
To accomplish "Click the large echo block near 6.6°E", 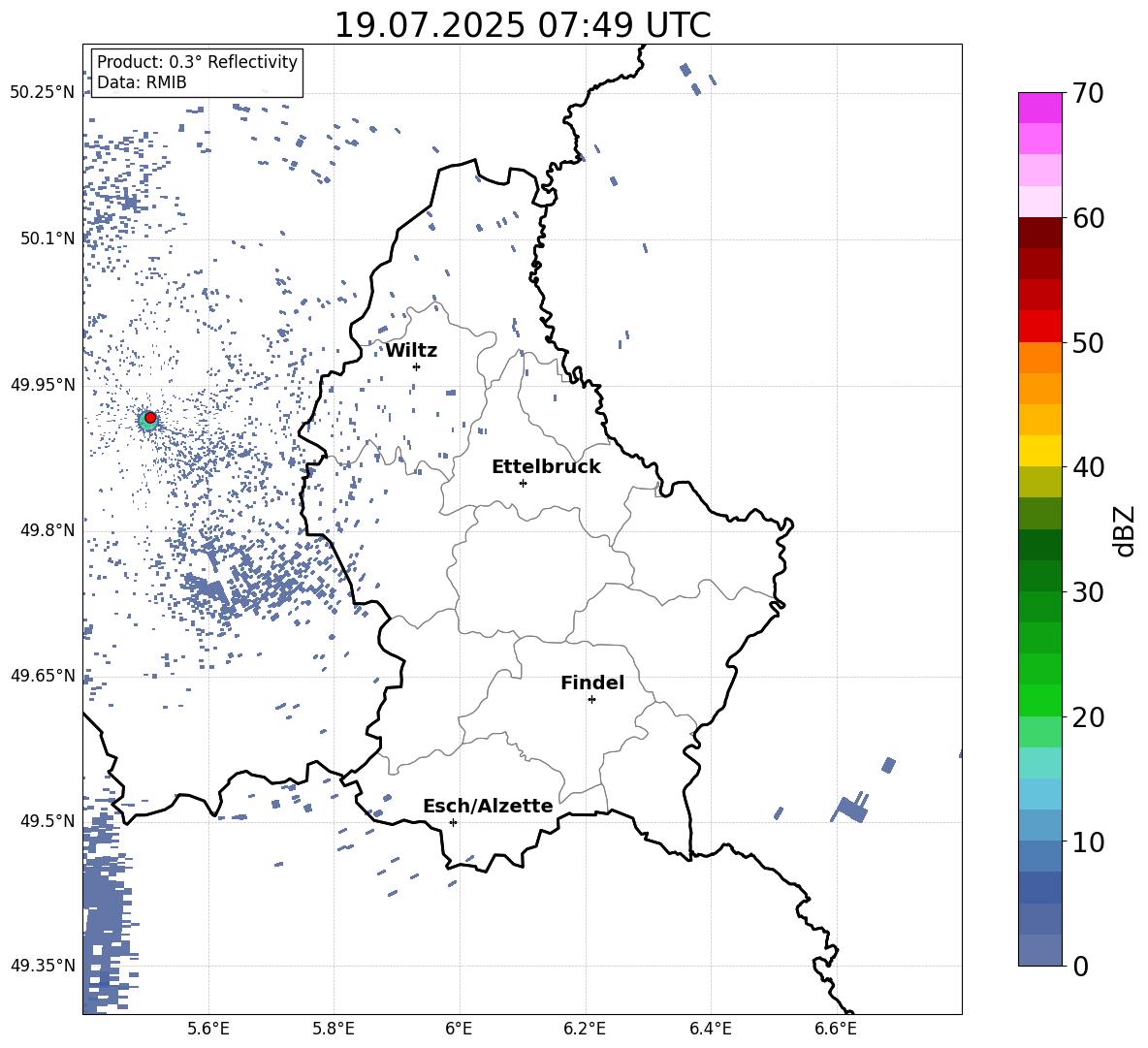I will [x=852, y=808].
